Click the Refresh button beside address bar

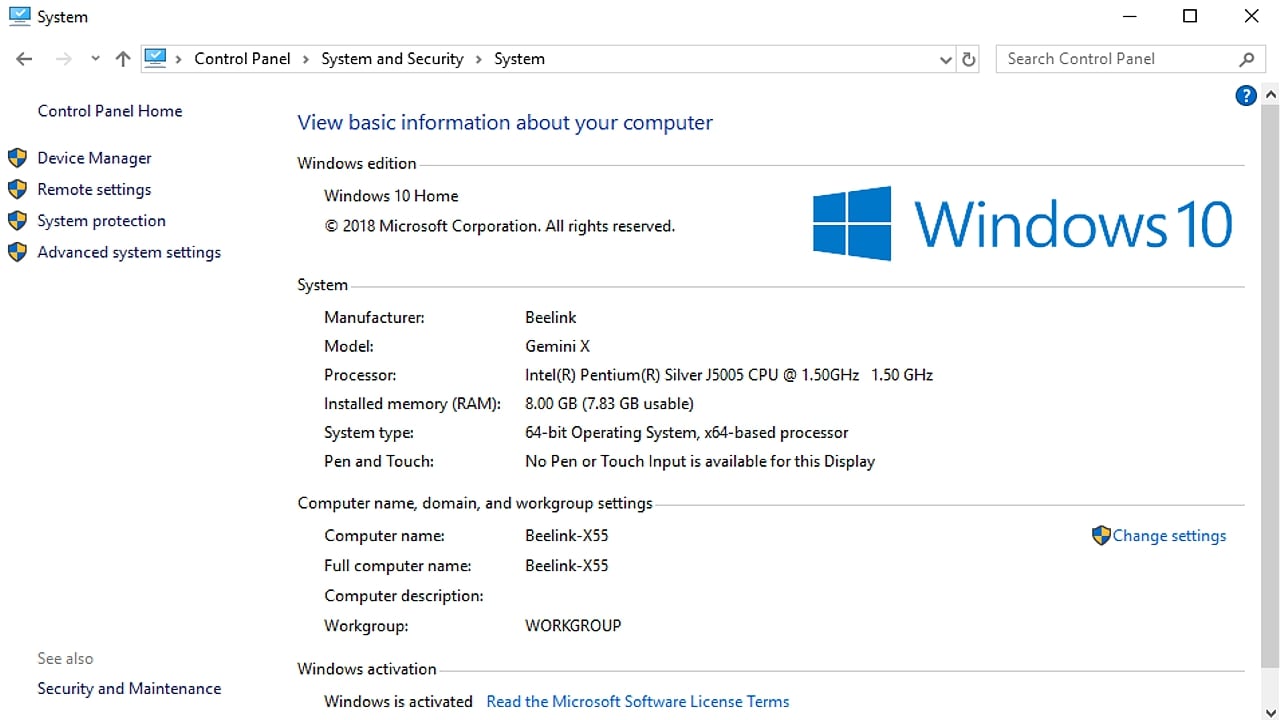968,59
